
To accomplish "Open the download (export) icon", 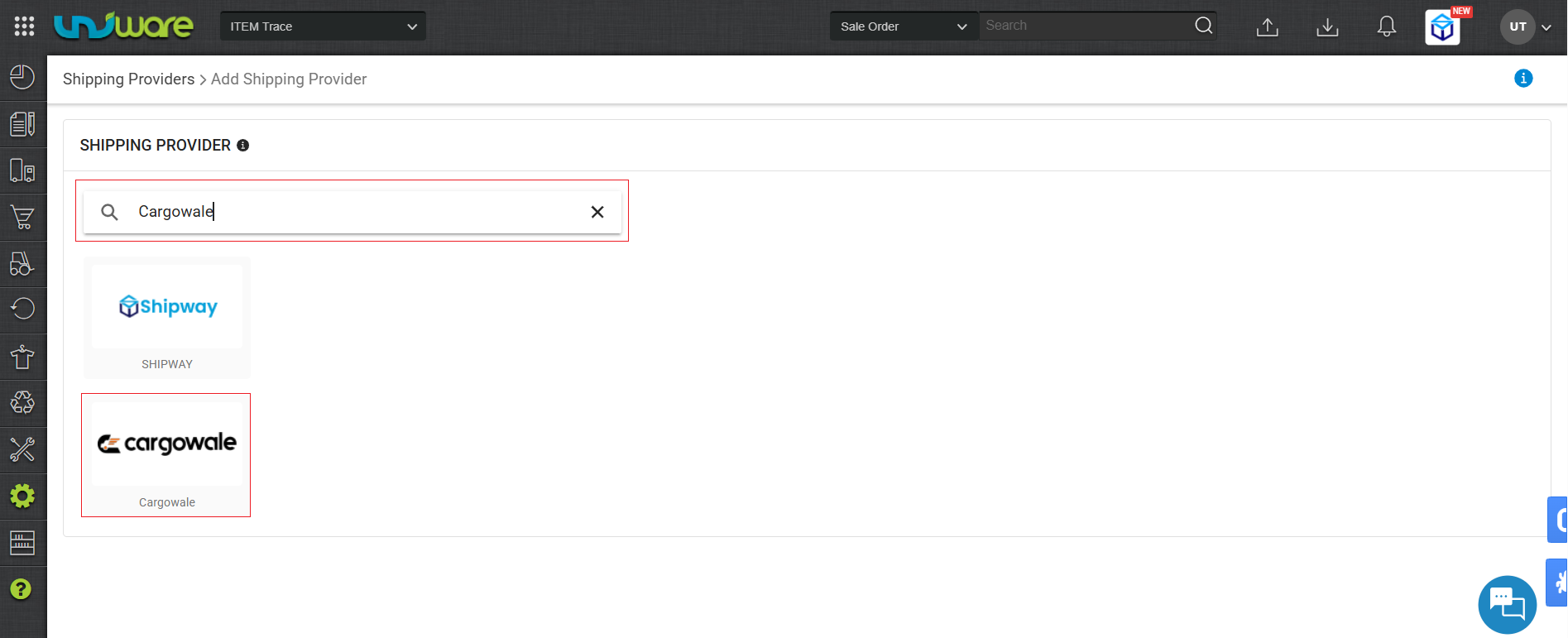I will click(1327, 26).
